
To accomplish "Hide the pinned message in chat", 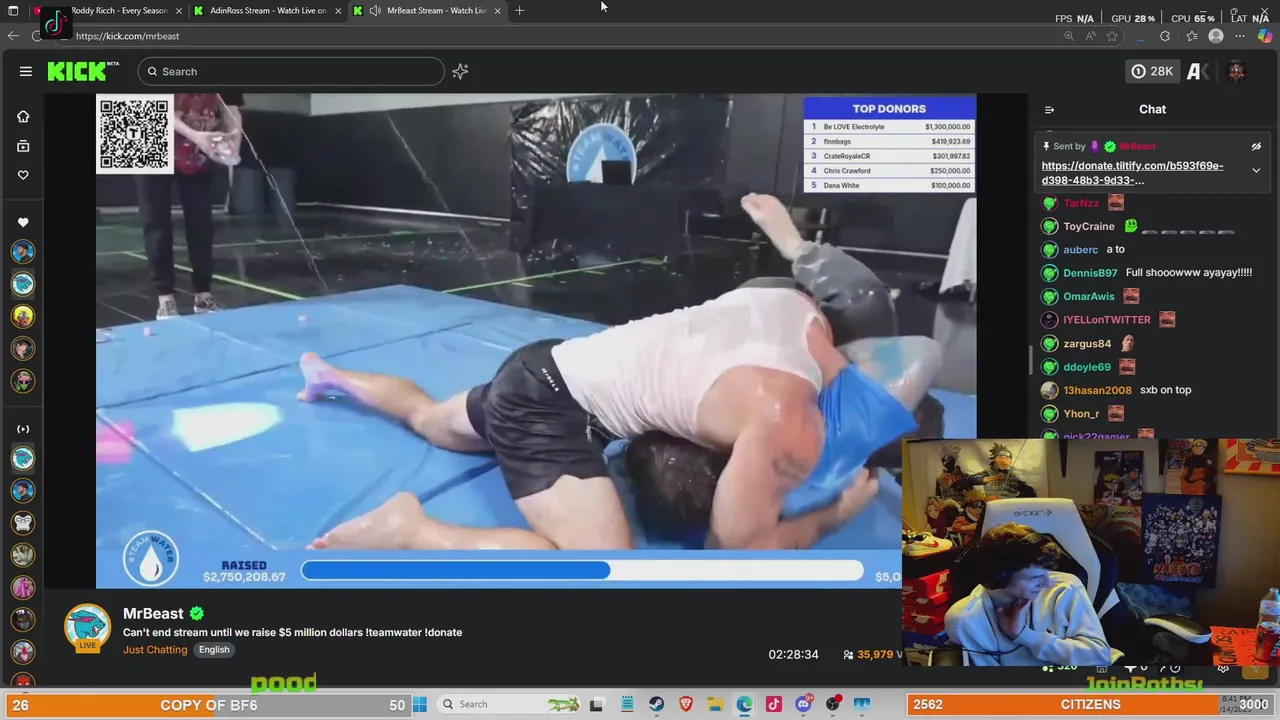I will [1256, 146].
